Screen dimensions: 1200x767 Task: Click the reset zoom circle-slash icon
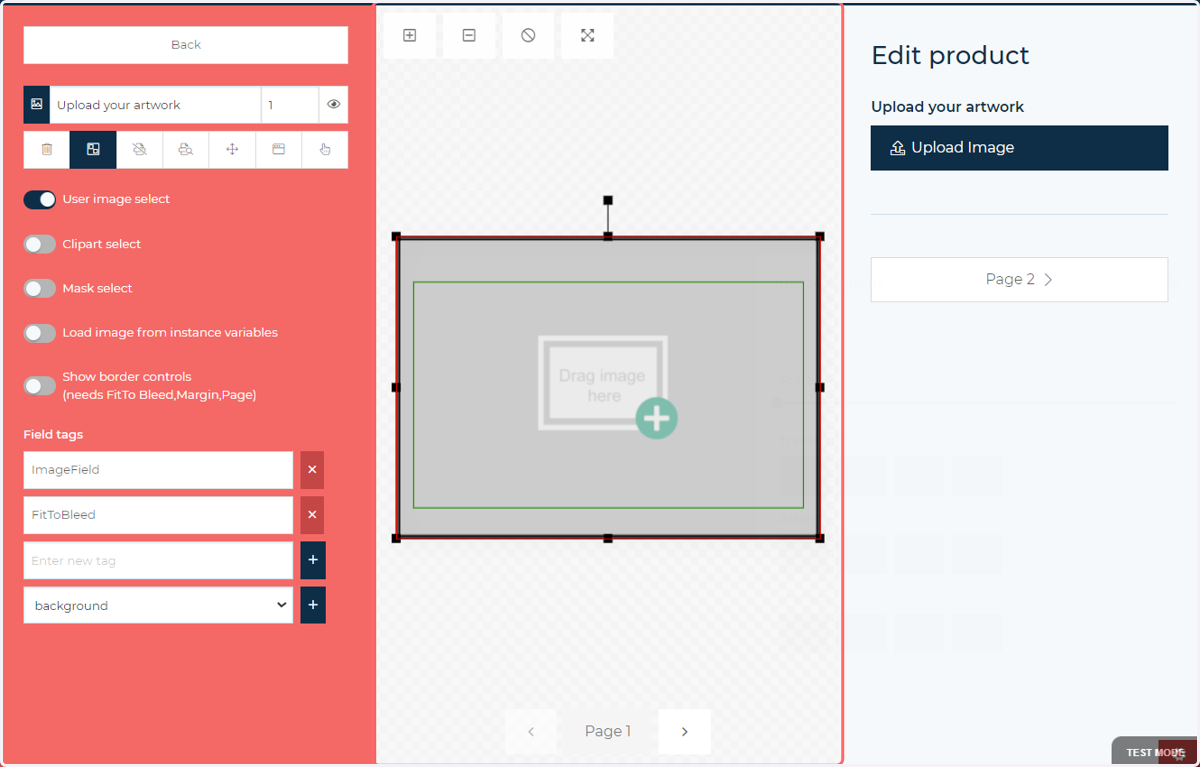coord(528,35)
